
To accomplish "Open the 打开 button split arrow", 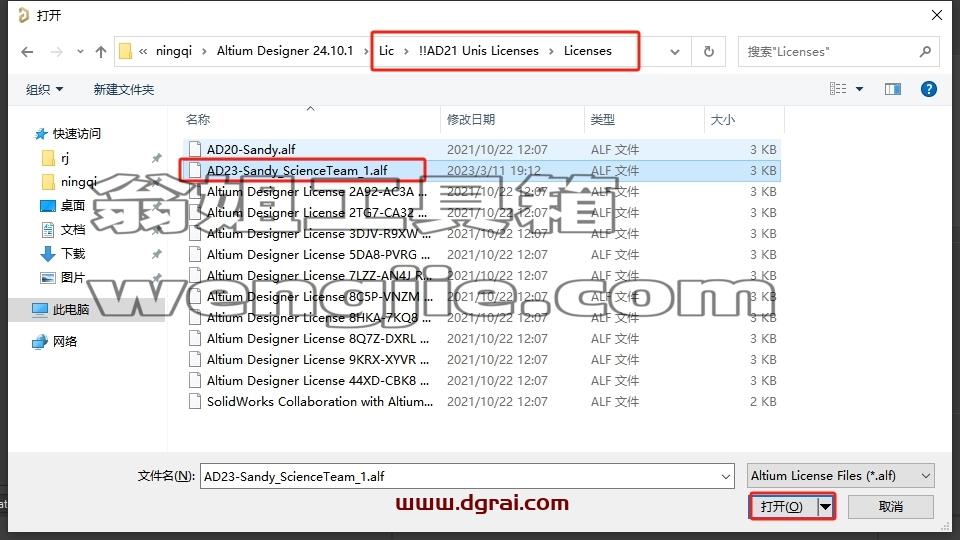I will coord(825,507).
